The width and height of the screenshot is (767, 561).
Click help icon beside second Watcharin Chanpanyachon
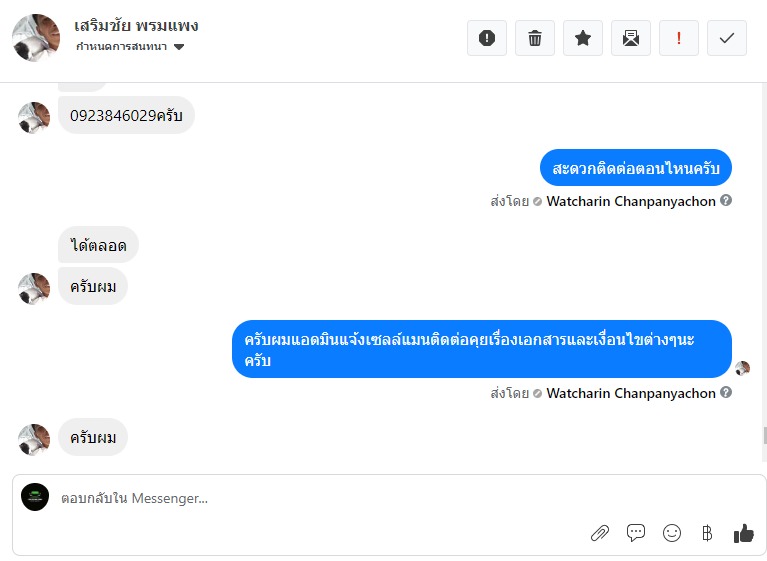click(x=727, y=393)
